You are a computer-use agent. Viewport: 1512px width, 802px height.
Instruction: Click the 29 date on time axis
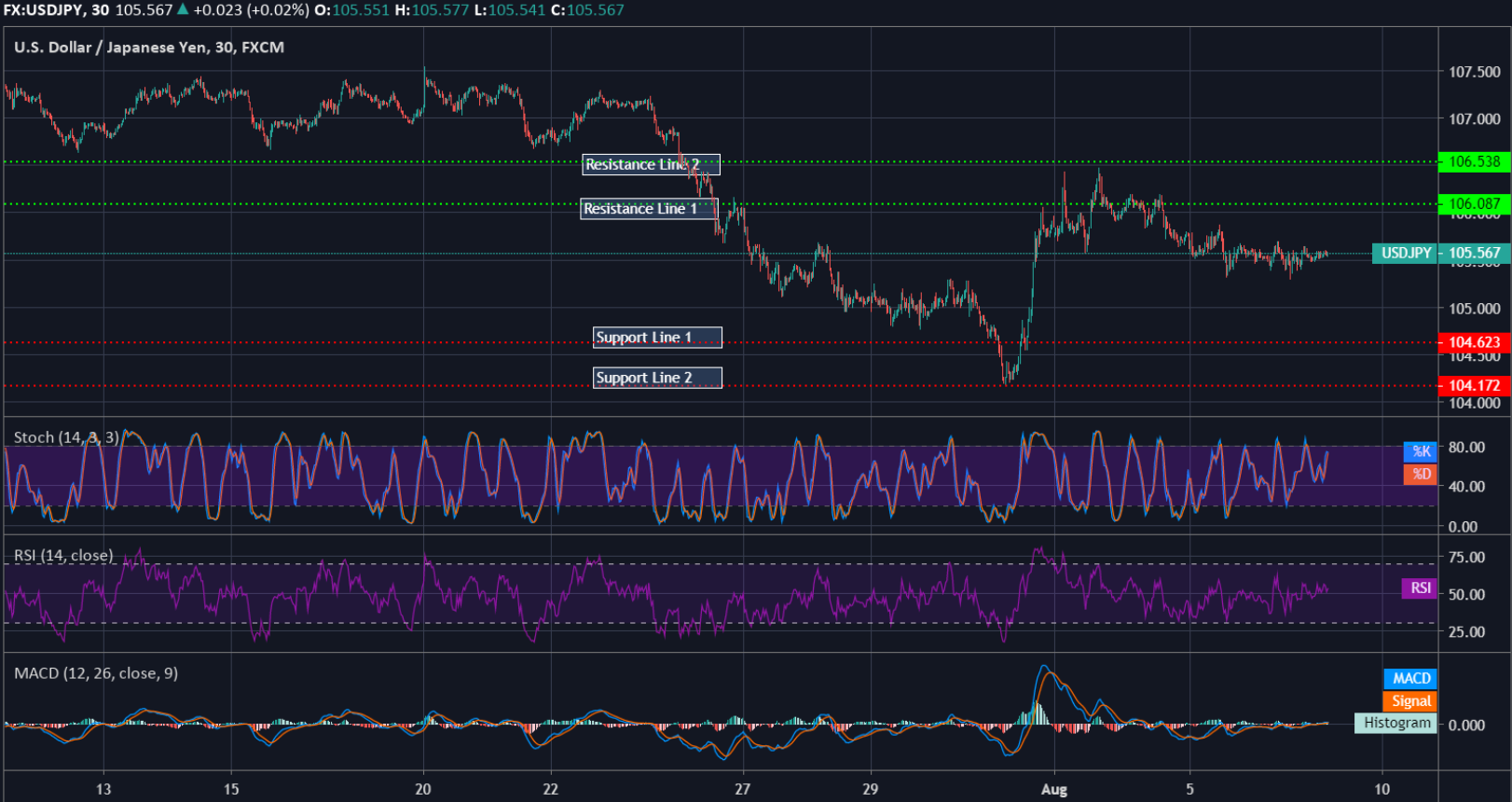[x=870, y=789]
